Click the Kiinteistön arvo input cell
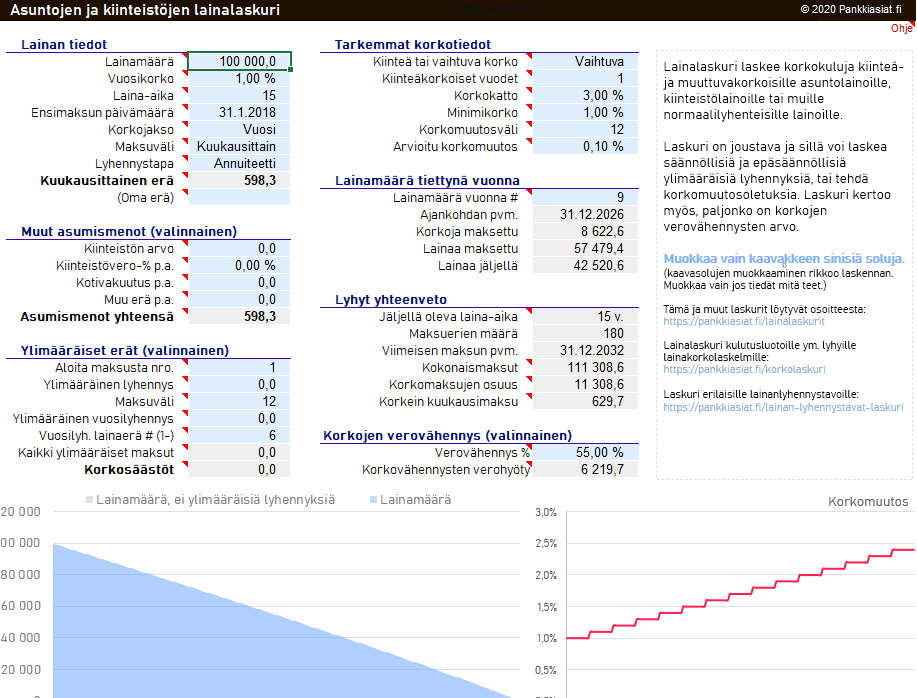The height and width of the screenshot is (698, 917). (239, 248)
